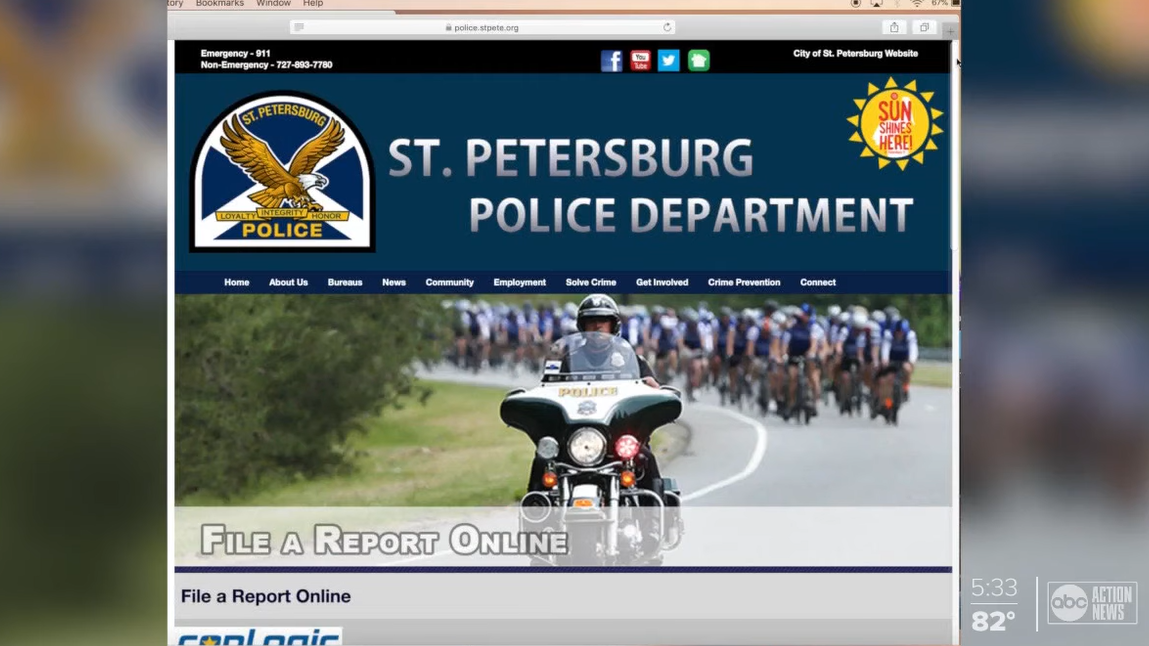The image size is (1149, 646).
Task: Open the Employment nav item
Action: 520,282
